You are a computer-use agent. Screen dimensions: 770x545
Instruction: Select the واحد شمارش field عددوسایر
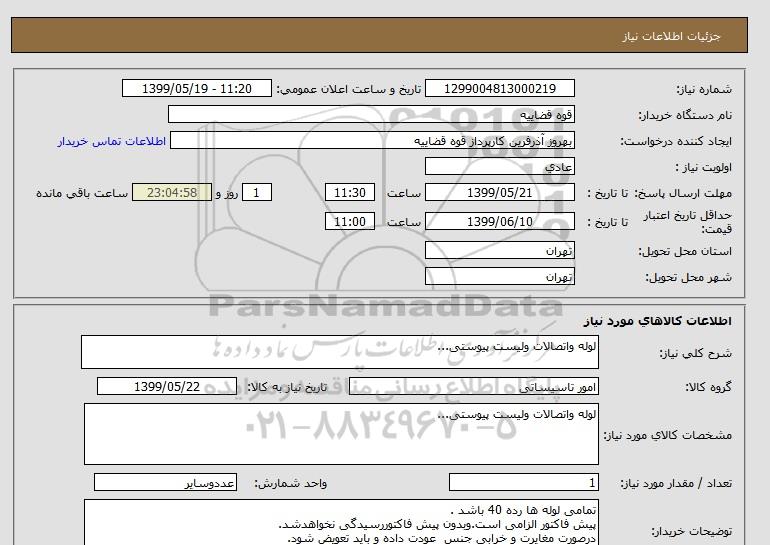[x=165, y=483]
